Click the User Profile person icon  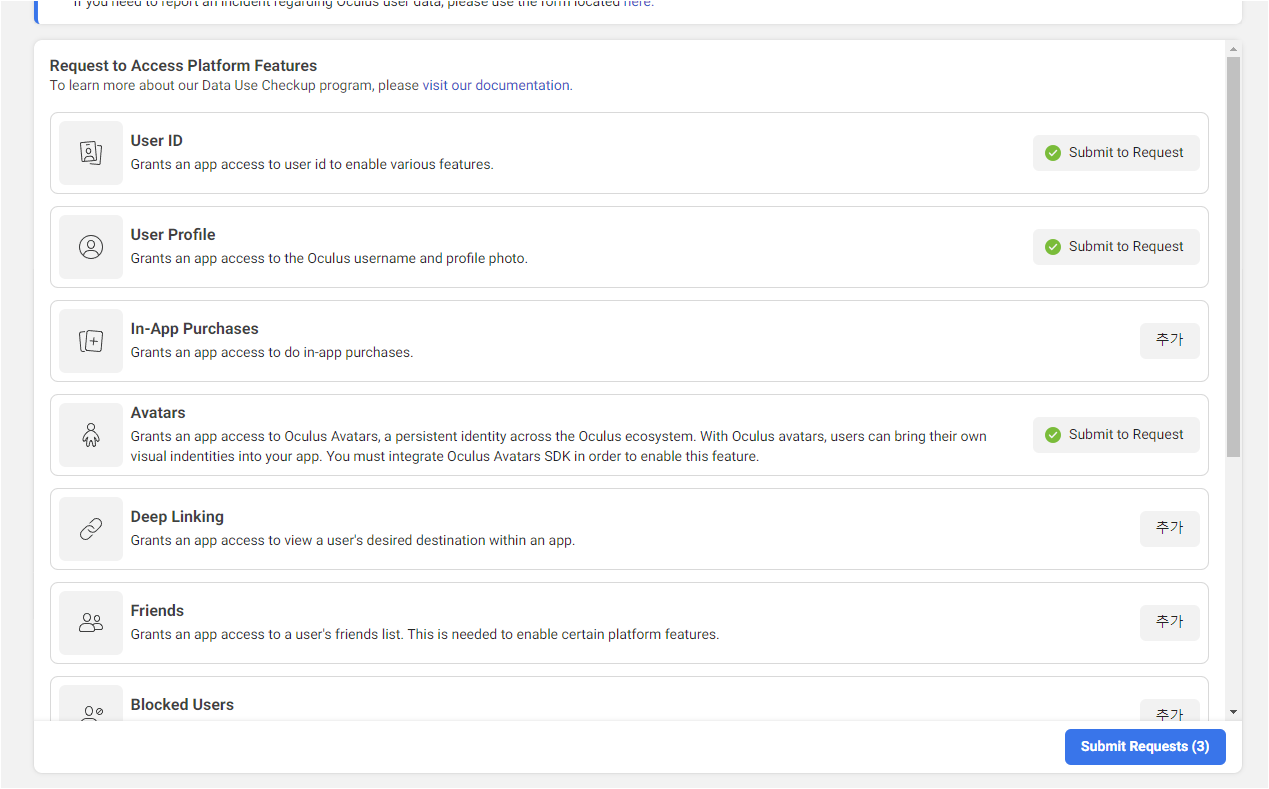(x=91, y=247)
